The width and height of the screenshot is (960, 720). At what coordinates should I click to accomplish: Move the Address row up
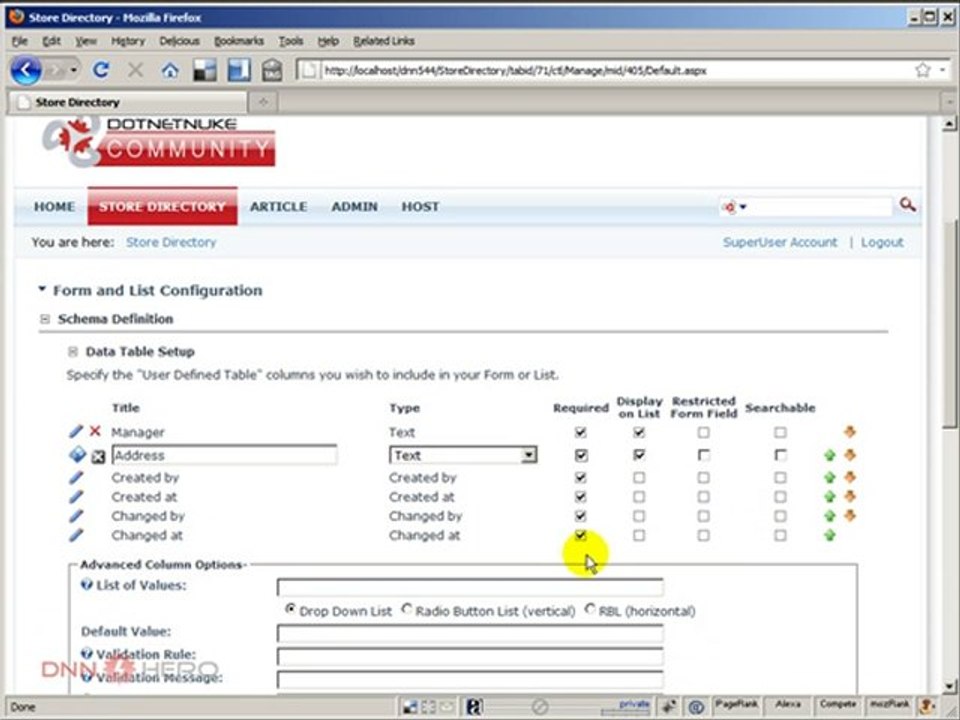(830, 456)
